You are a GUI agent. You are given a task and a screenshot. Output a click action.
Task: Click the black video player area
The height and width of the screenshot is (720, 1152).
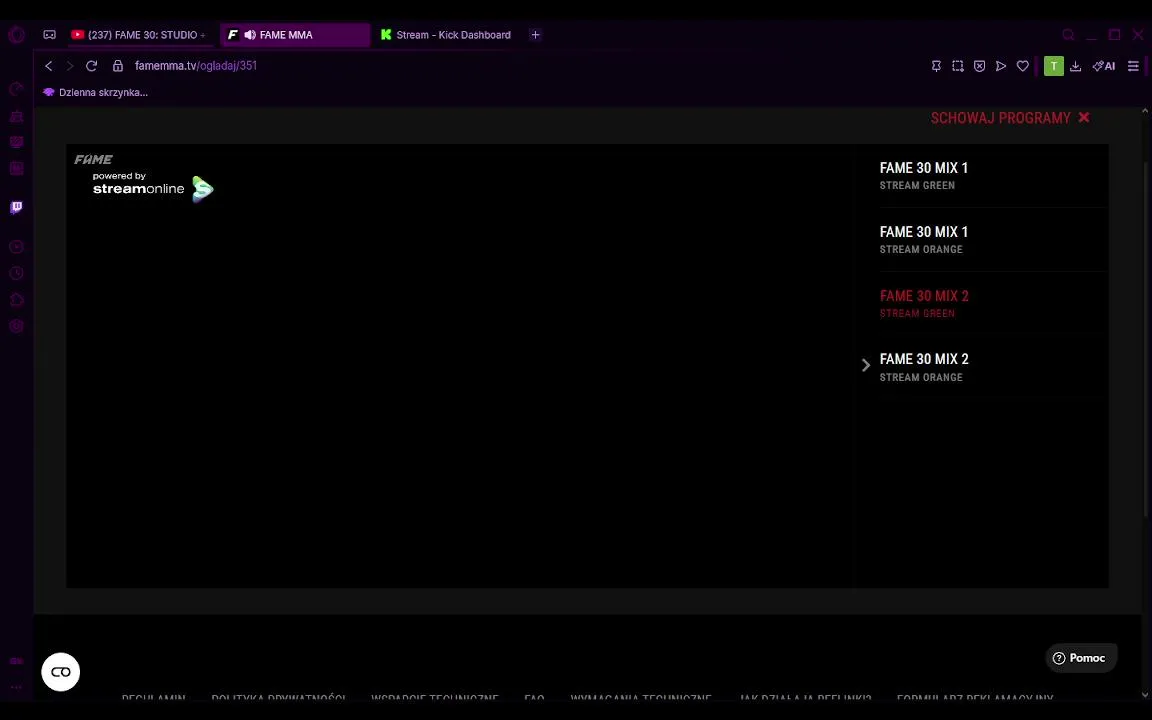[460, 366]
